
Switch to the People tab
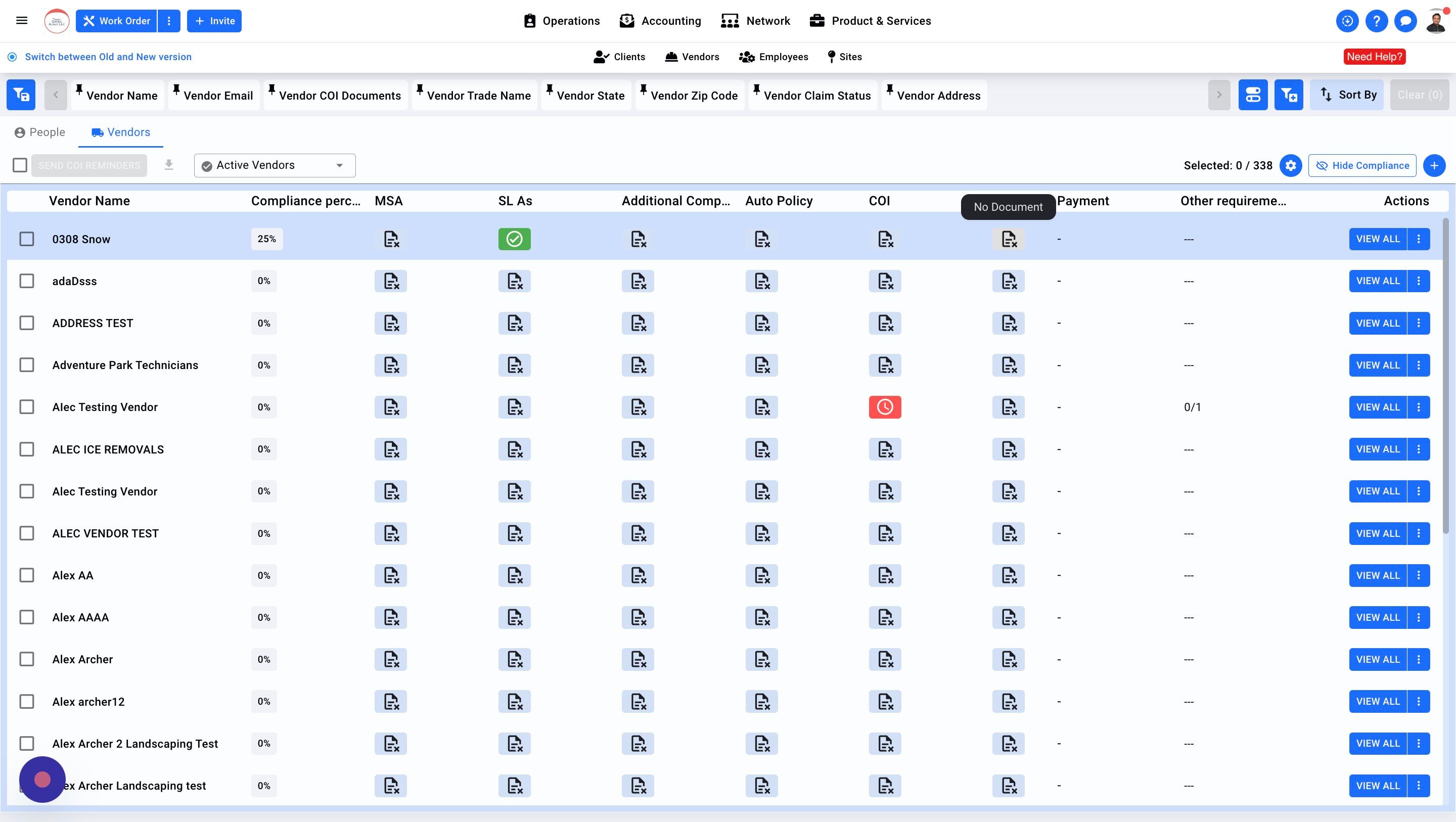pyautogui.click(x=39, y=132)
